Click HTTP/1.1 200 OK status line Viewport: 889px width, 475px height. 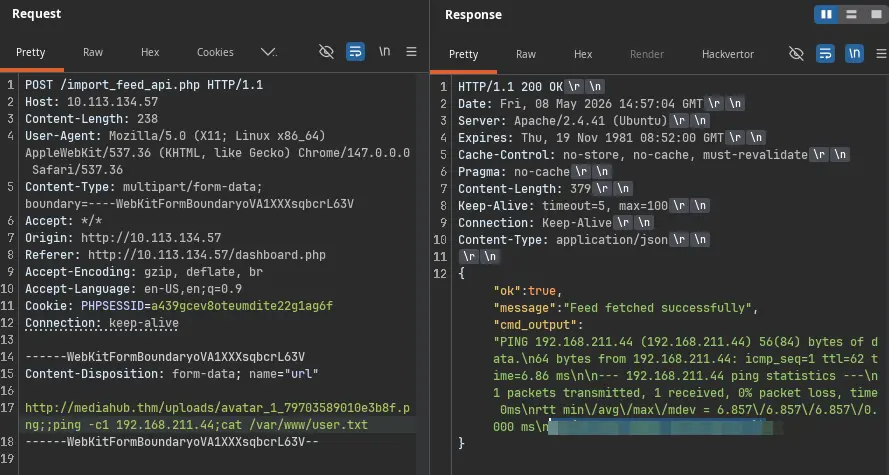click(510, 87)
